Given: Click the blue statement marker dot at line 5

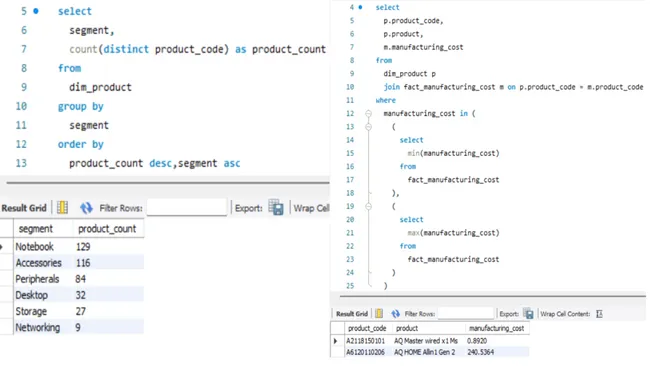Looking at the screenshot, I should pyautogui.click(x=36, y=11).
